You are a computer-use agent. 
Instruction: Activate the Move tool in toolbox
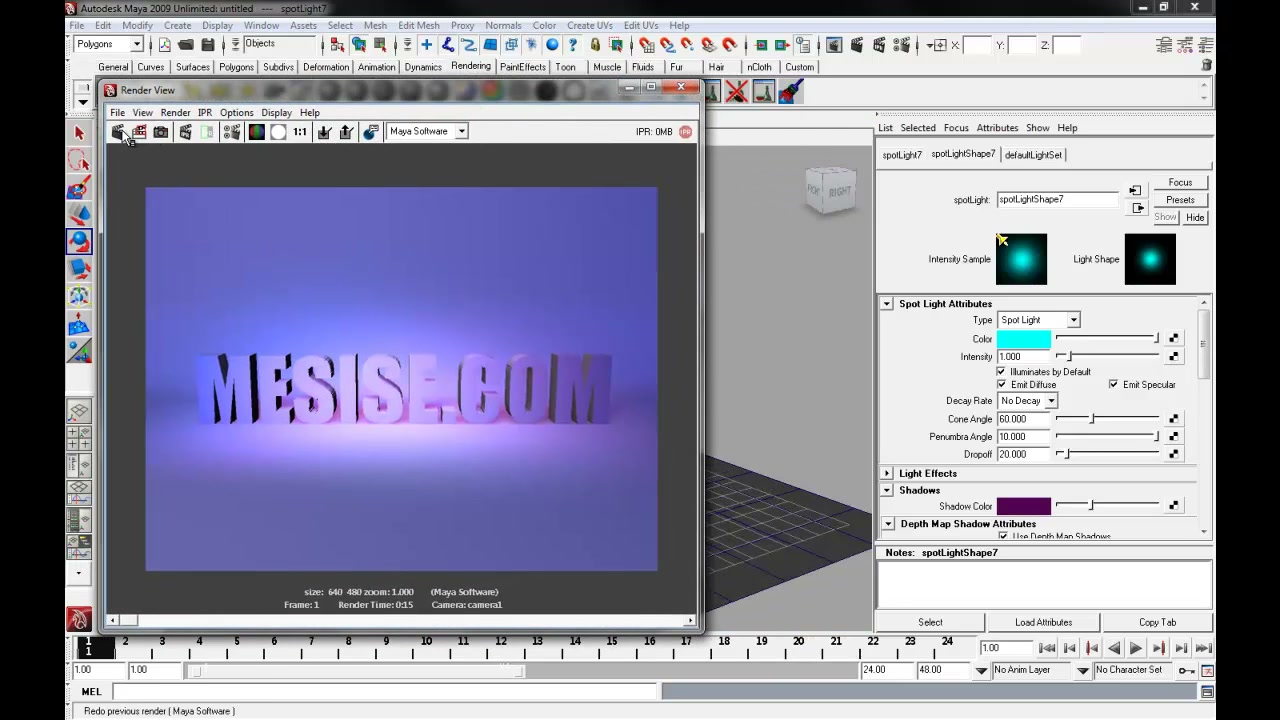point(79,214)
